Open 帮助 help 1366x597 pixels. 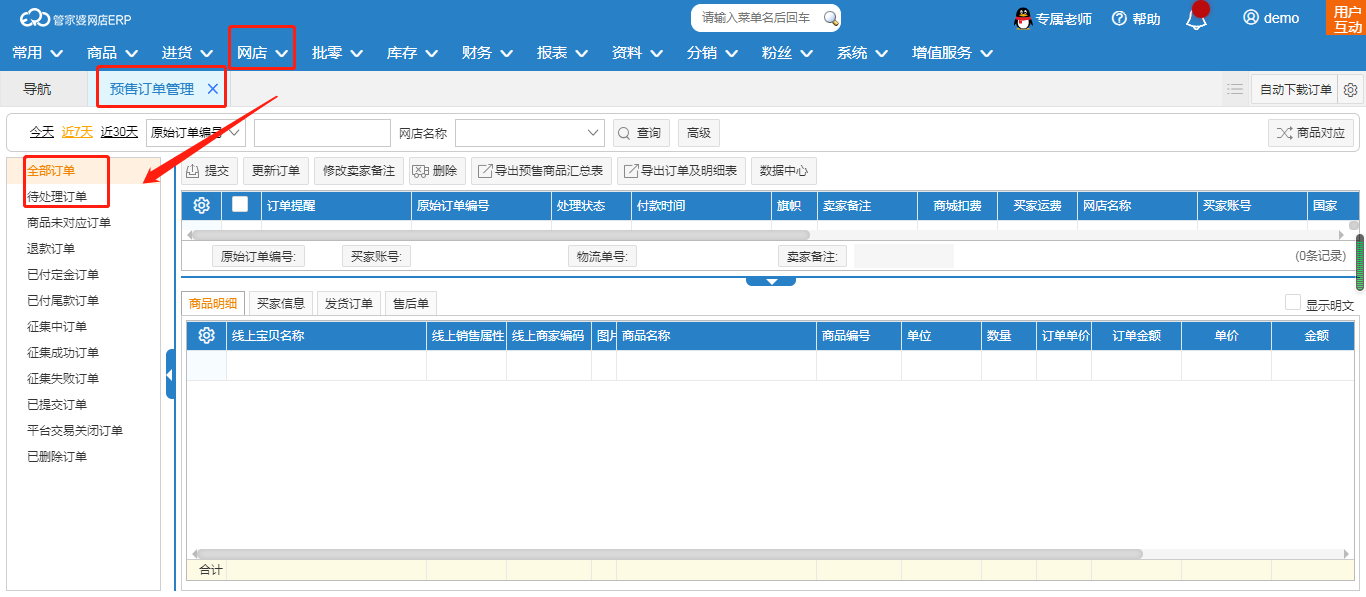1136,19
